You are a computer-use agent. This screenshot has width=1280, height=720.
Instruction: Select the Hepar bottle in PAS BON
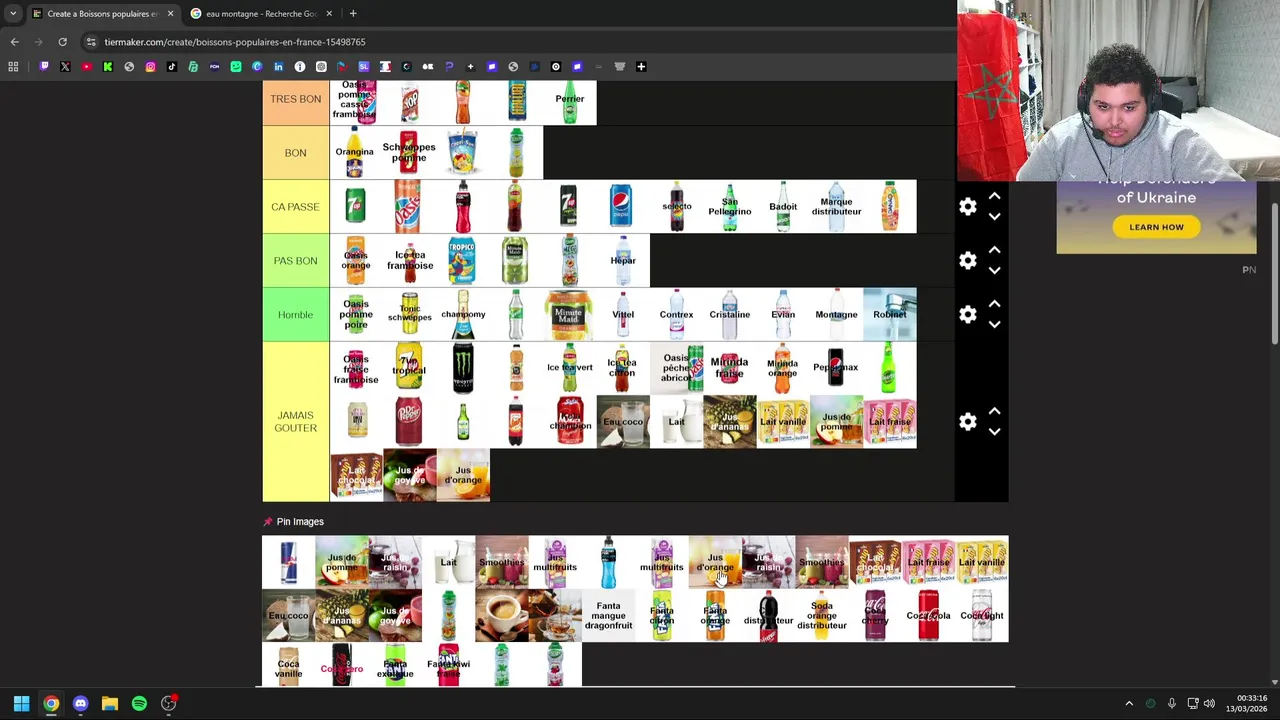[x=622, y=261]
